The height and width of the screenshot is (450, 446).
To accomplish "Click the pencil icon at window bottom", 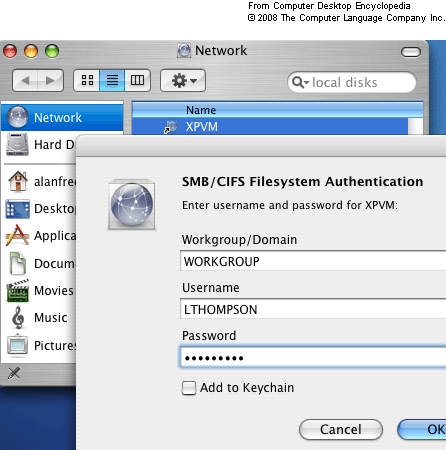I will pos(14,373).
